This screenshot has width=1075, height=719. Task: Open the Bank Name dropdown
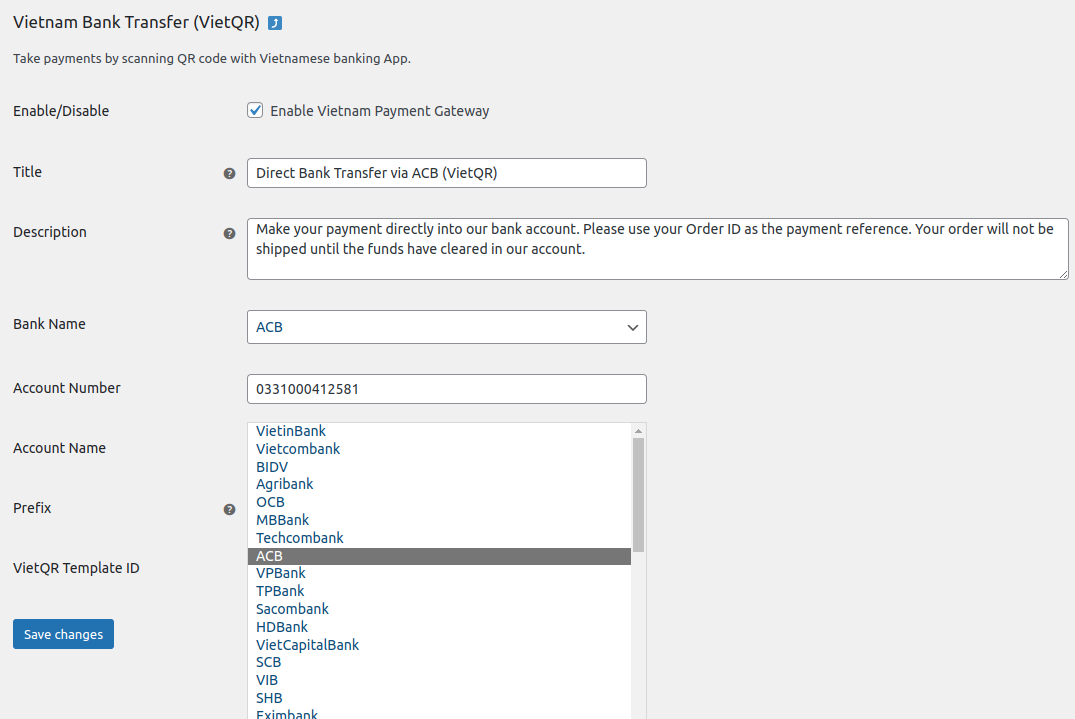point(446,327)
